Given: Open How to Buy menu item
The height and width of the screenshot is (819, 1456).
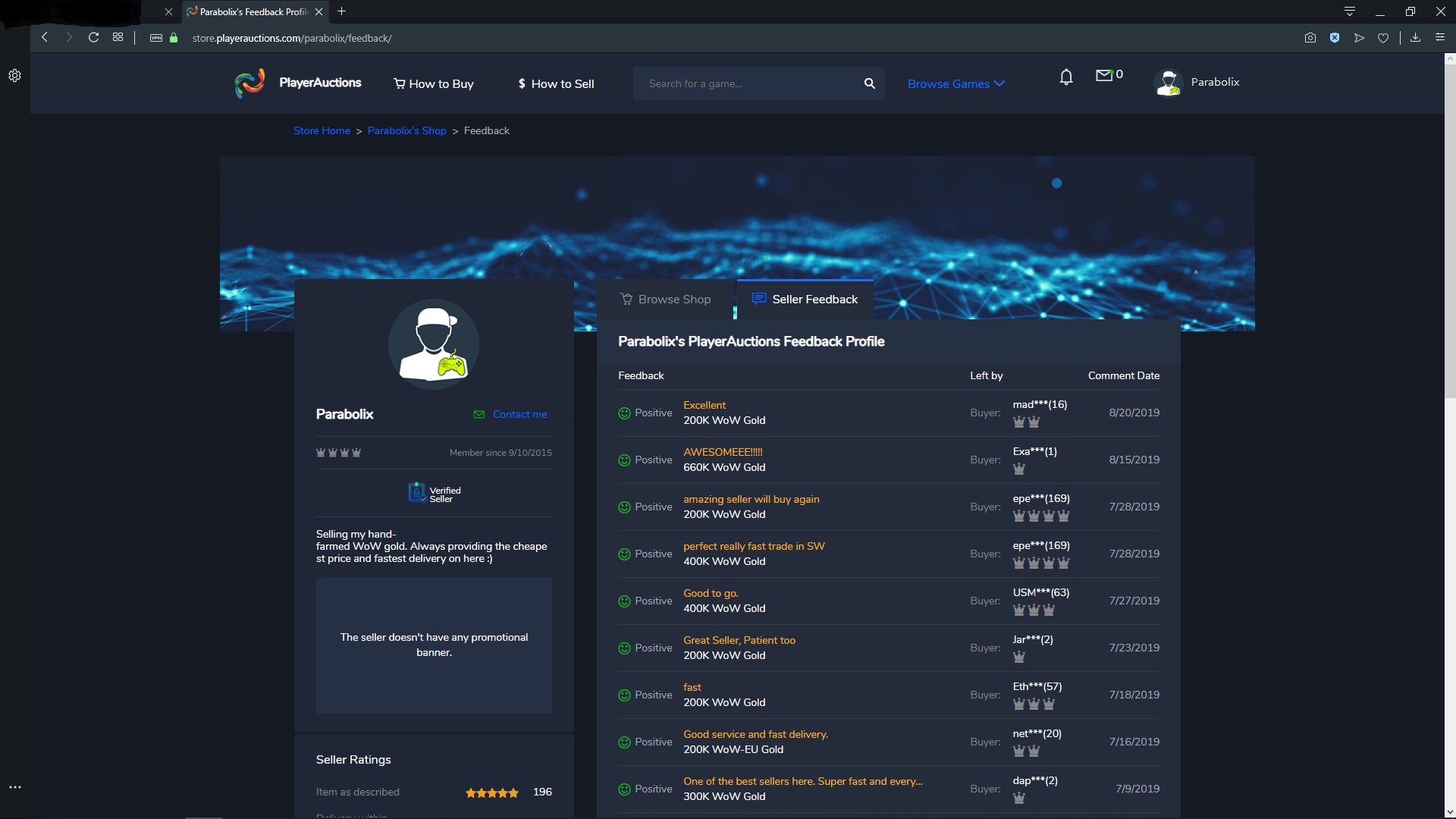Looking at the screenshot, I should tap(434, 83).
